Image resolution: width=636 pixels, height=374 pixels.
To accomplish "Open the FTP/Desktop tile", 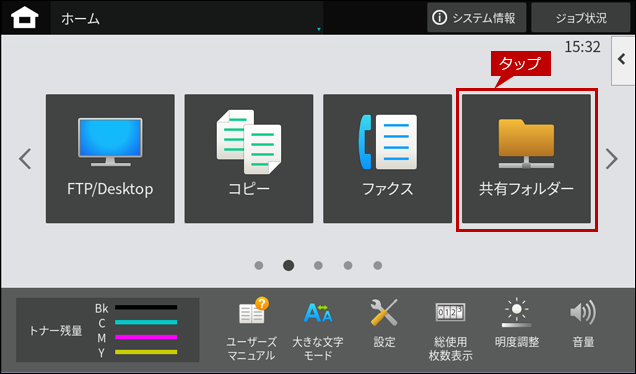I will (110, 159).
